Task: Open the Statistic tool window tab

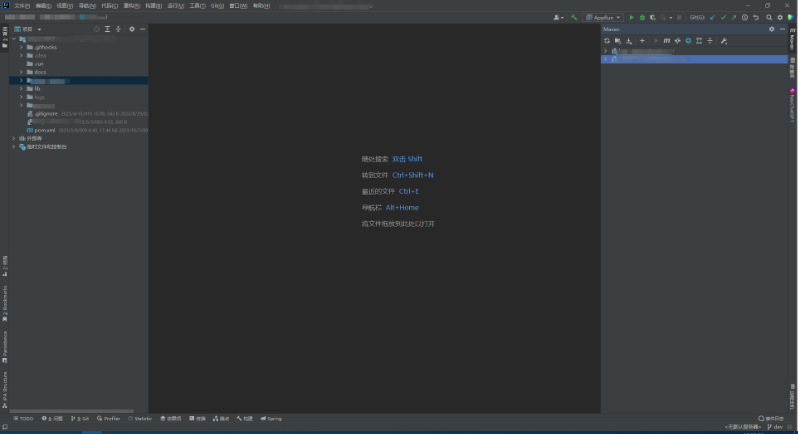Action: tap(140, 418)
